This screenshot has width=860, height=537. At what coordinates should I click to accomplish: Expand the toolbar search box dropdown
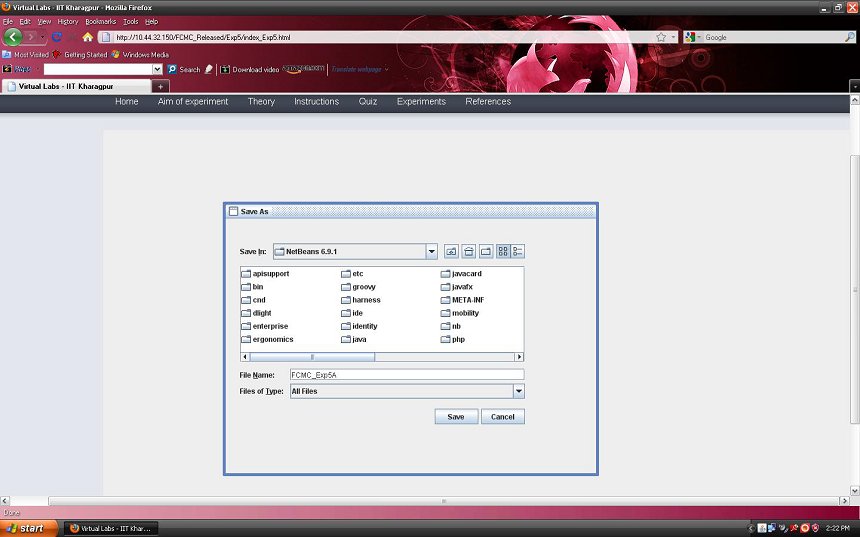(x=157, y=69)
